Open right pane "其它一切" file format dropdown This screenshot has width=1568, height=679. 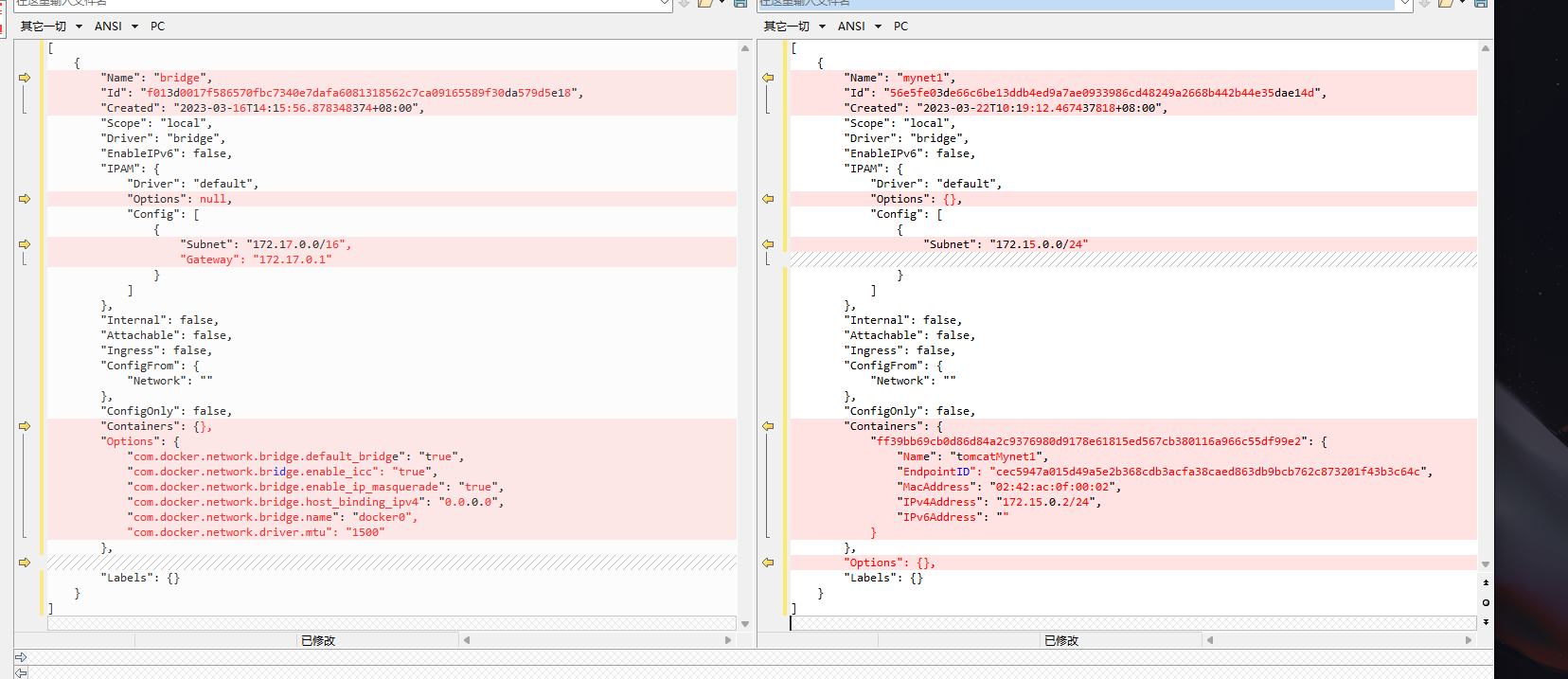pos(794,27)
